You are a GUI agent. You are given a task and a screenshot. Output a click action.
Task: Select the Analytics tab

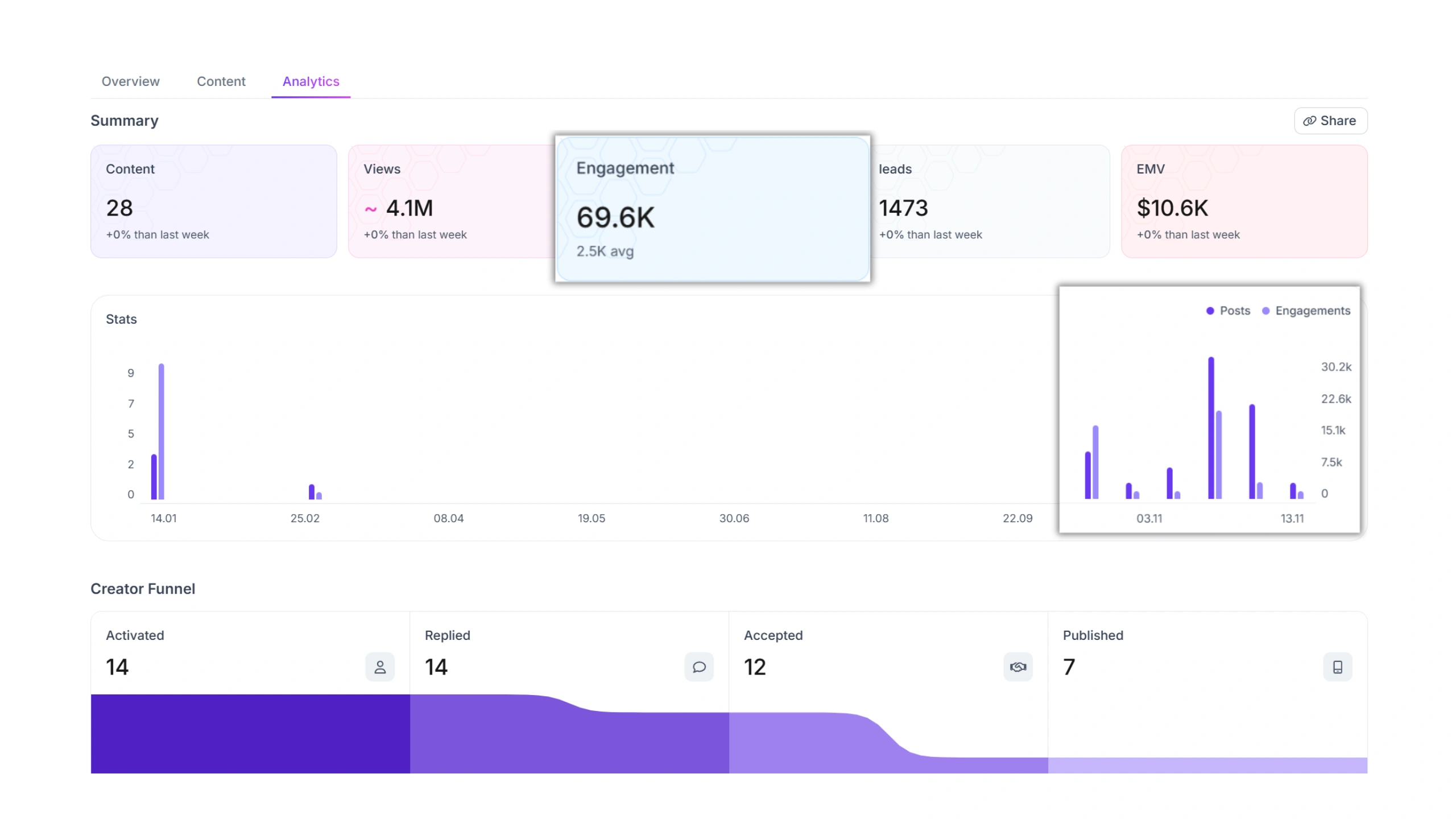tap(311, 81)
